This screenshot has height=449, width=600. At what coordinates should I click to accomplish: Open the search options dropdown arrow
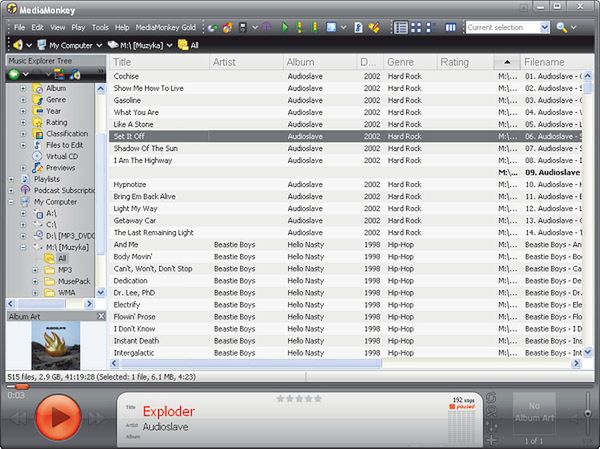[x=573, y=27]
